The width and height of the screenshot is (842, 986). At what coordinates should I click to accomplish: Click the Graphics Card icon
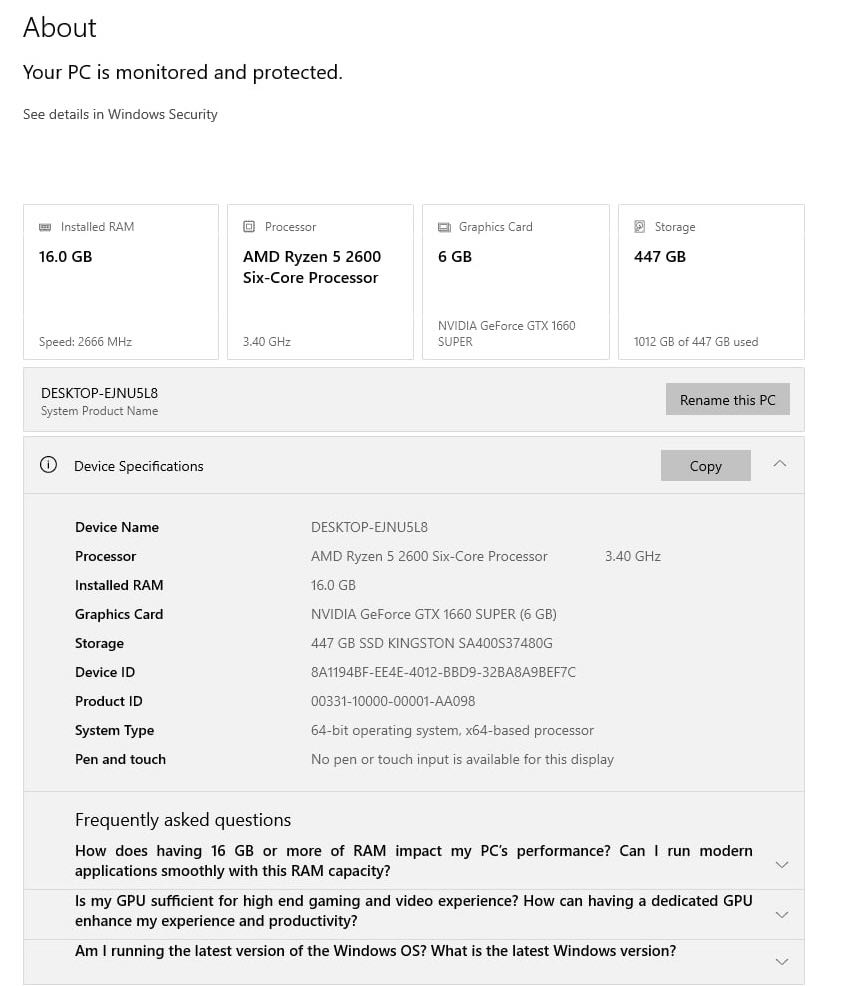tap(444, 227)
